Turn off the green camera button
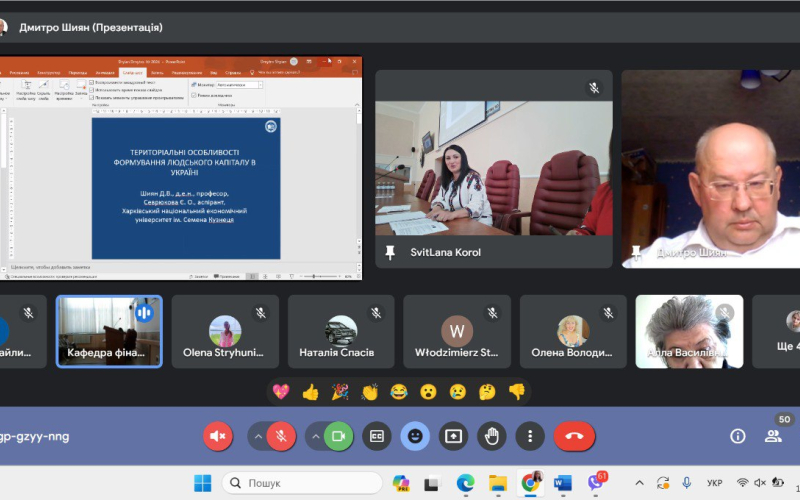 pyautogui.click(x=338, y=436)
